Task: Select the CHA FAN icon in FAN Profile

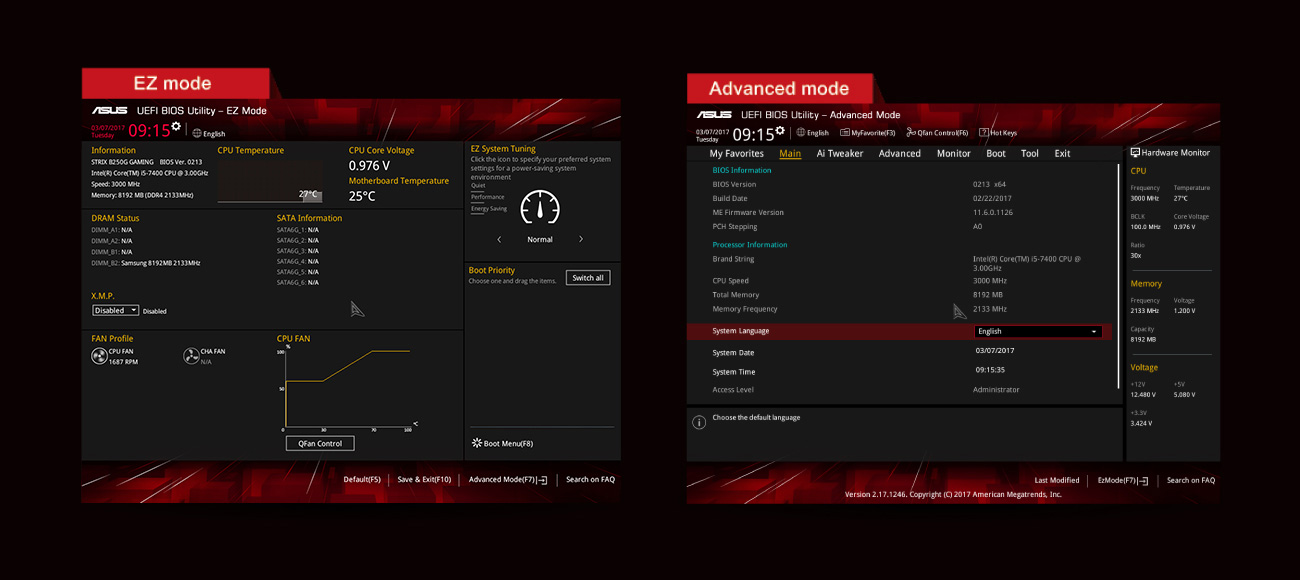Action: tap(191, 356)
